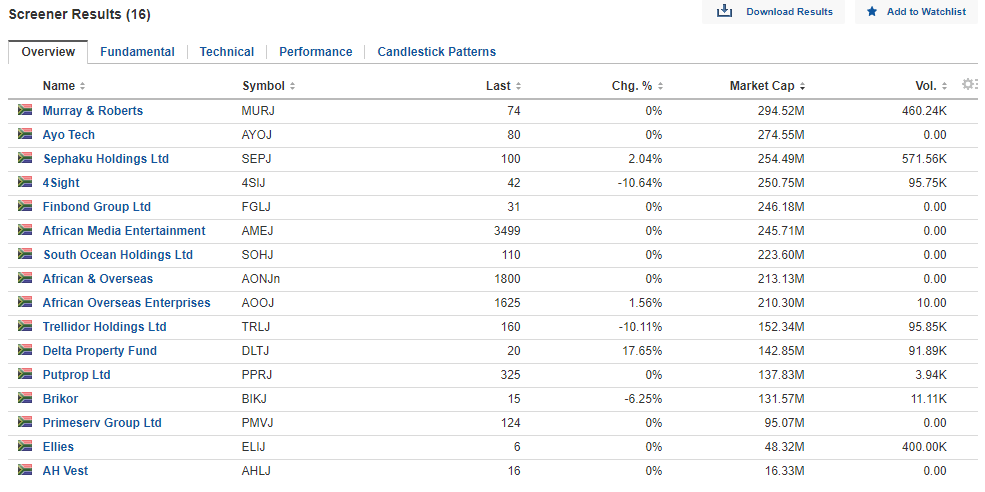This screenshot has width=985, height=492.
Task: Sort results by the Name column arrows
Action: tap(82, 86)
